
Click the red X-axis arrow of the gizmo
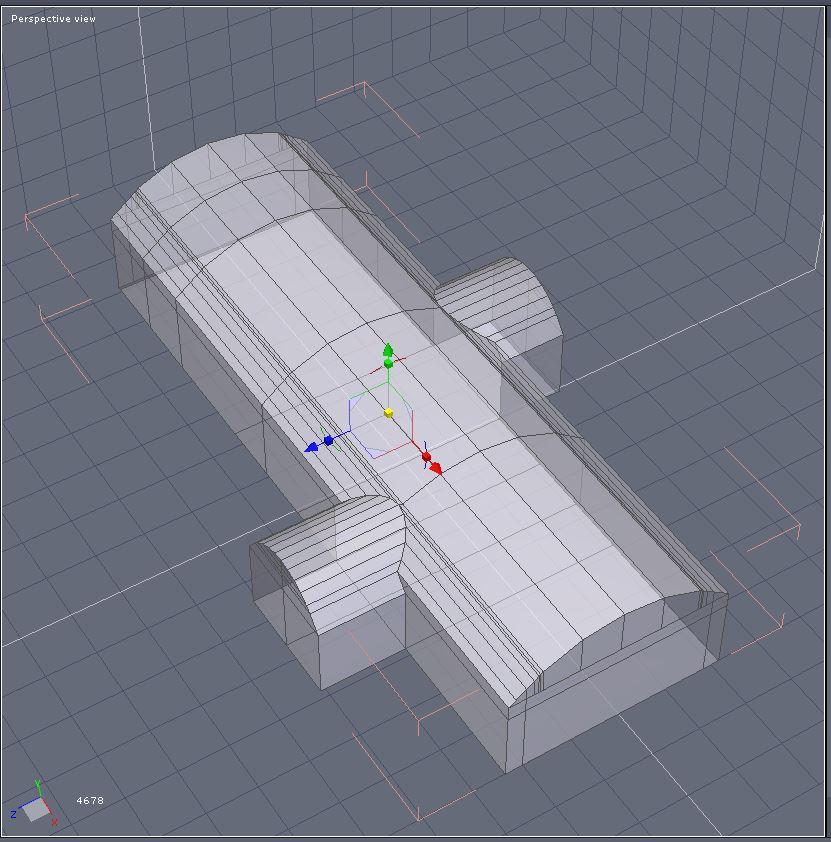point(436,469)
